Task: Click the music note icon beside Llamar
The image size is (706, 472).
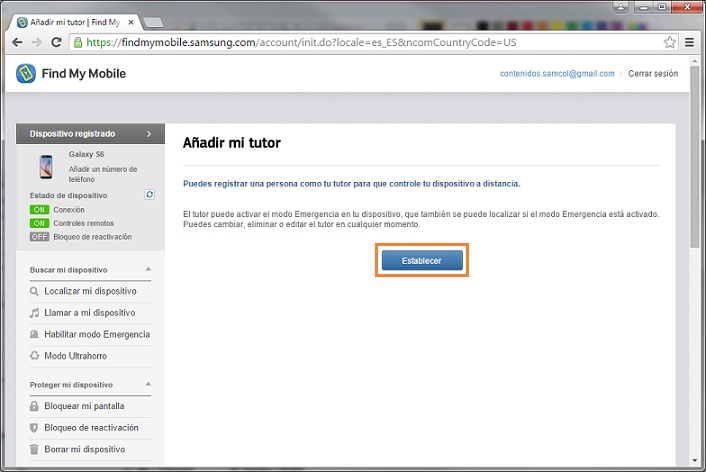Action: 34,313
